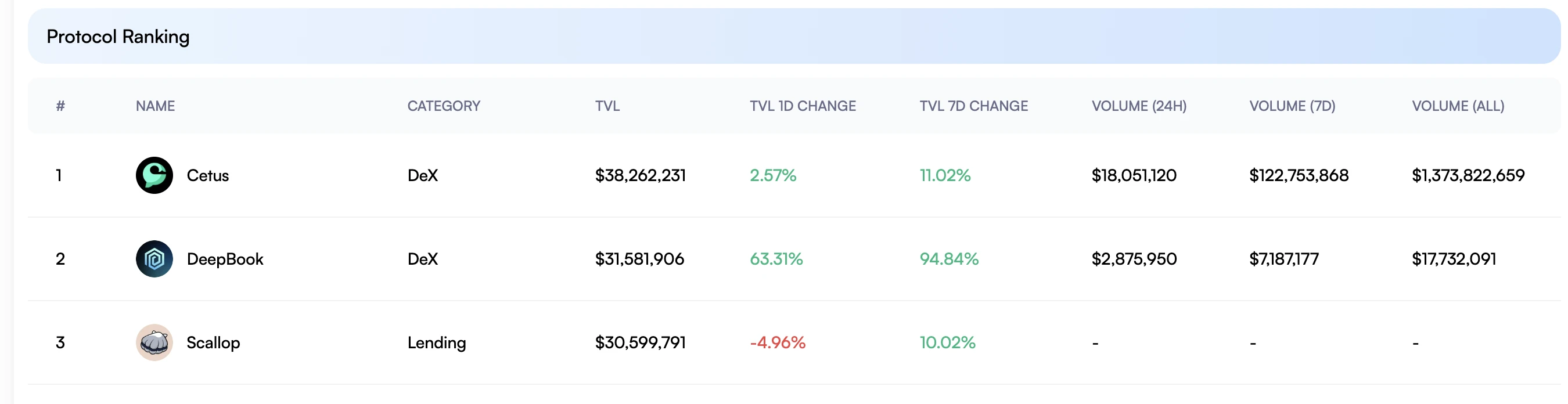Image resolution: width=1568 pixels, height=404 pixels.
Task: Click DeepBook's 63.31% TVL 1D change
Action: [775, 258]
